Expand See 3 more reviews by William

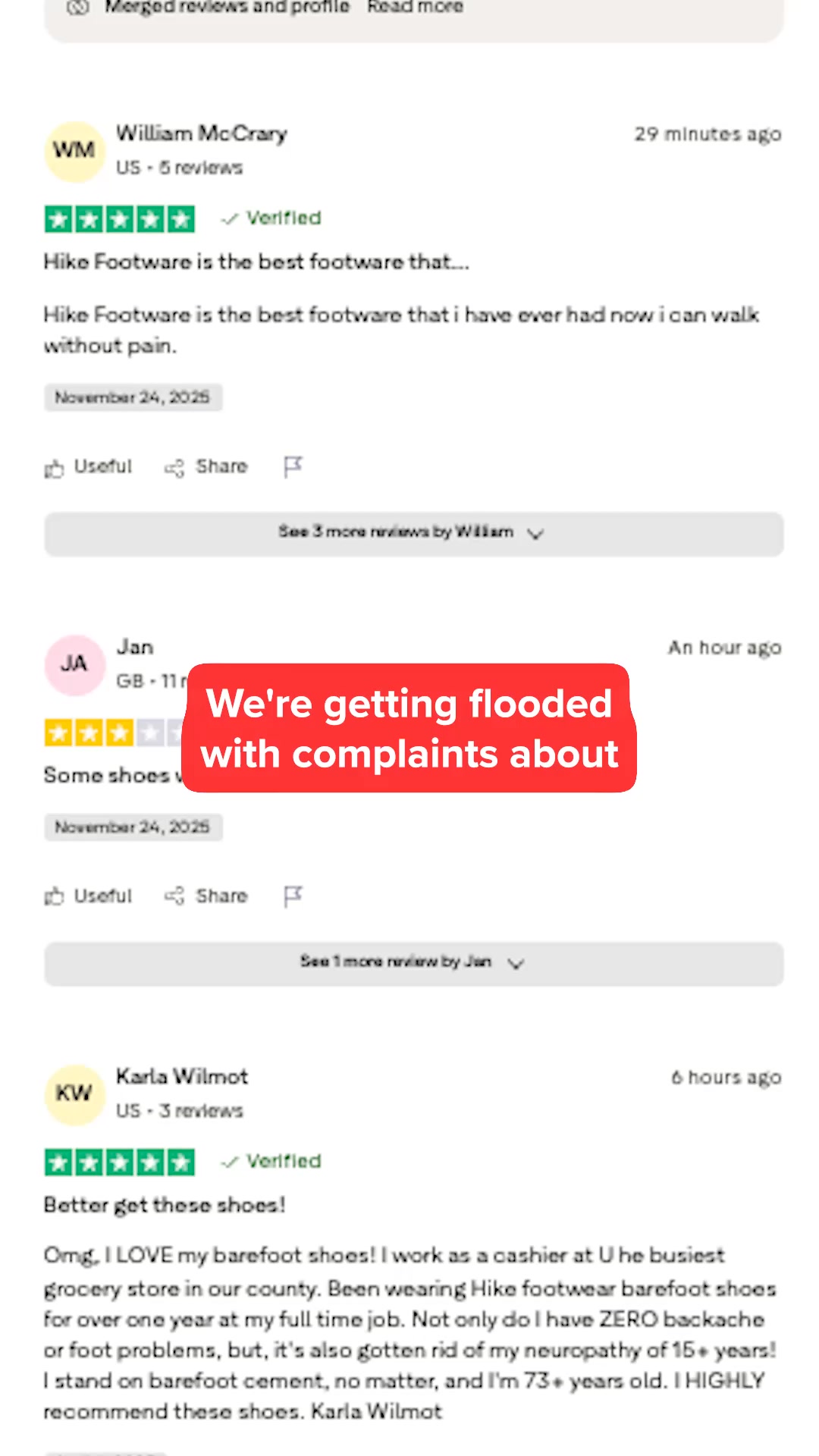coord(414,534)
